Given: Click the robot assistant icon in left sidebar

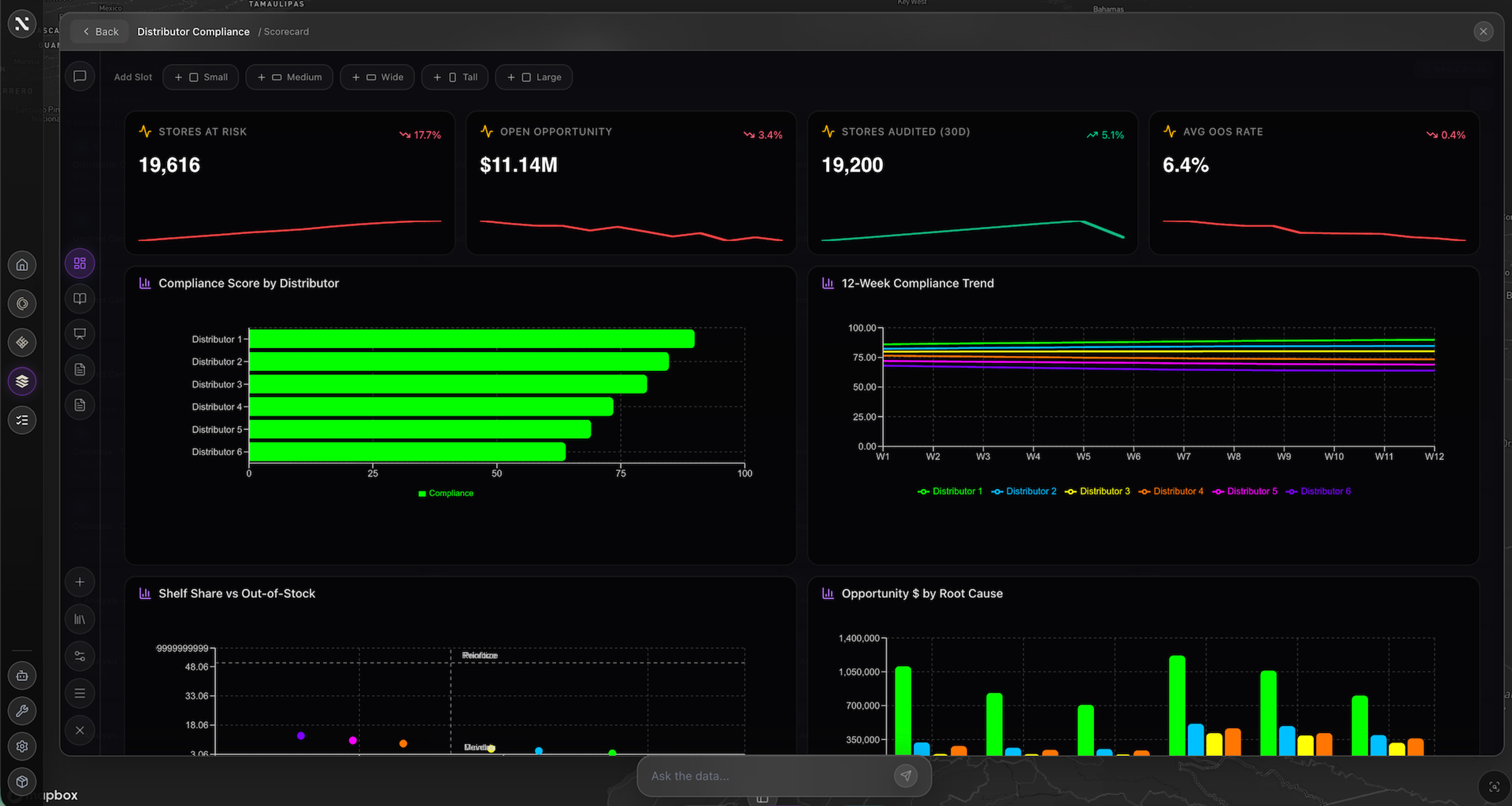Looking at the screenshot, I should coord(22,676).
